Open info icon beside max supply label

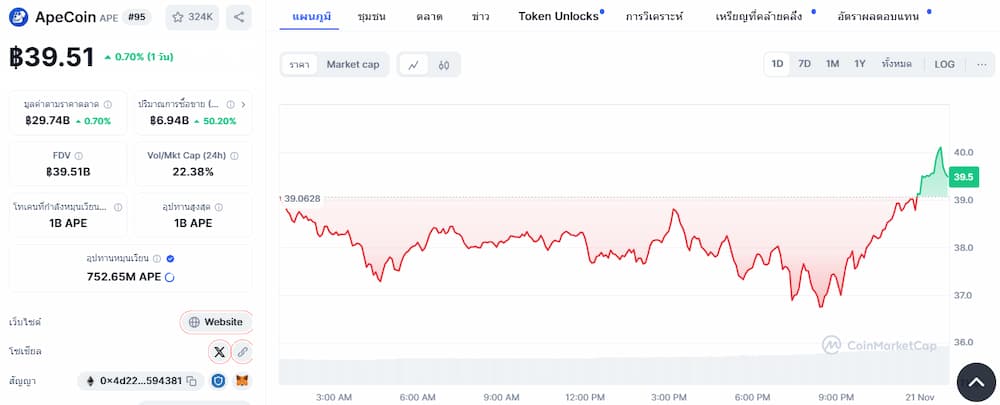click(x=219, y=207)
